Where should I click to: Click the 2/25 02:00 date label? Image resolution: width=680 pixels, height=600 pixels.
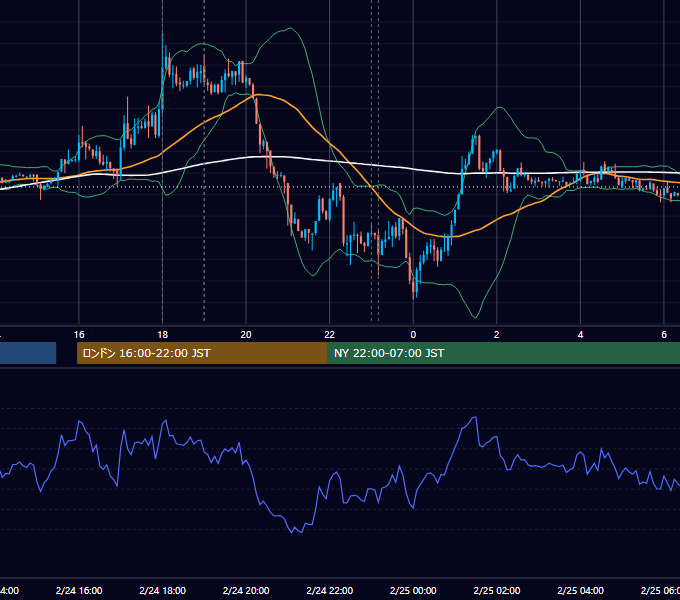pyautogui.click(x=497, y=590)
